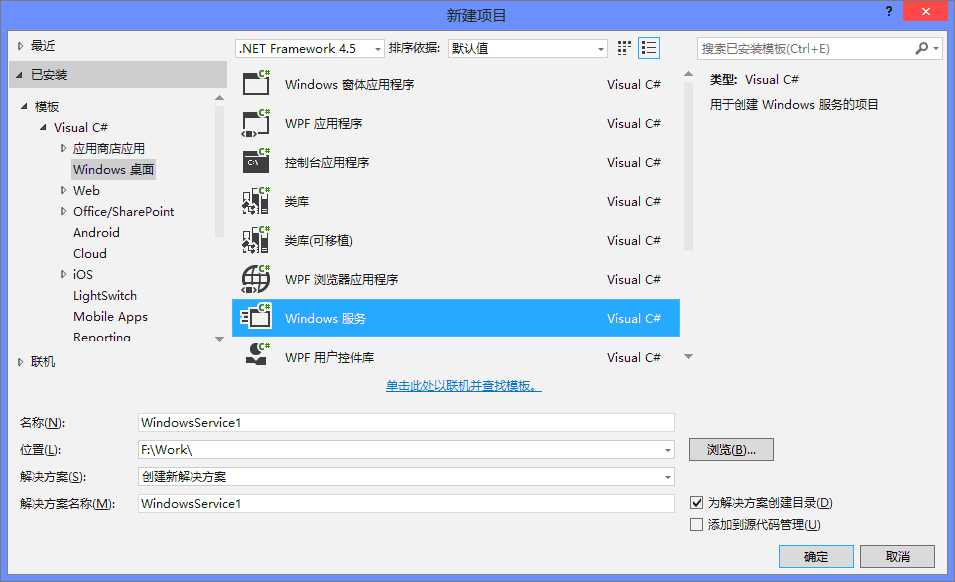Image resolution: width=955 pixels, height=582 pixels.
Task: Open search options dropdown arrow
Action: pos(936,48)
